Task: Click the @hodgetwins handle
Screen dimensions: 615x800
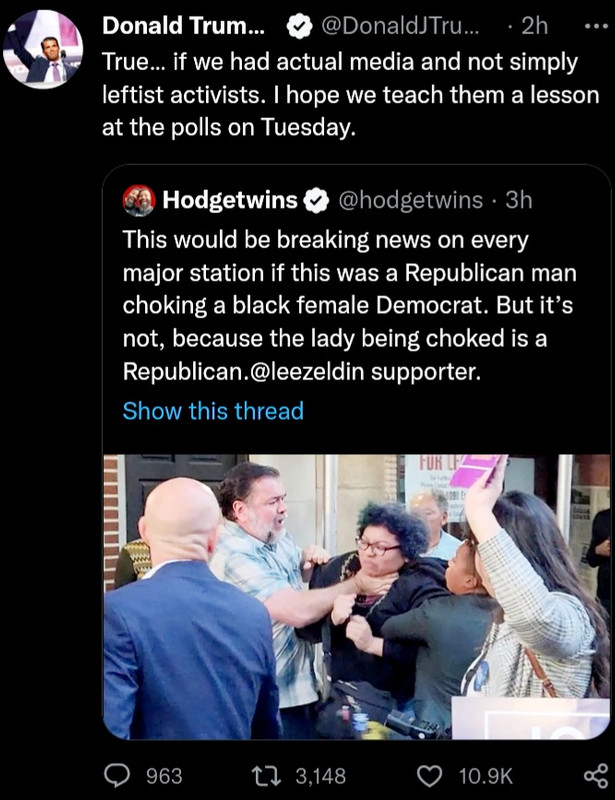Action: [410, 201]
